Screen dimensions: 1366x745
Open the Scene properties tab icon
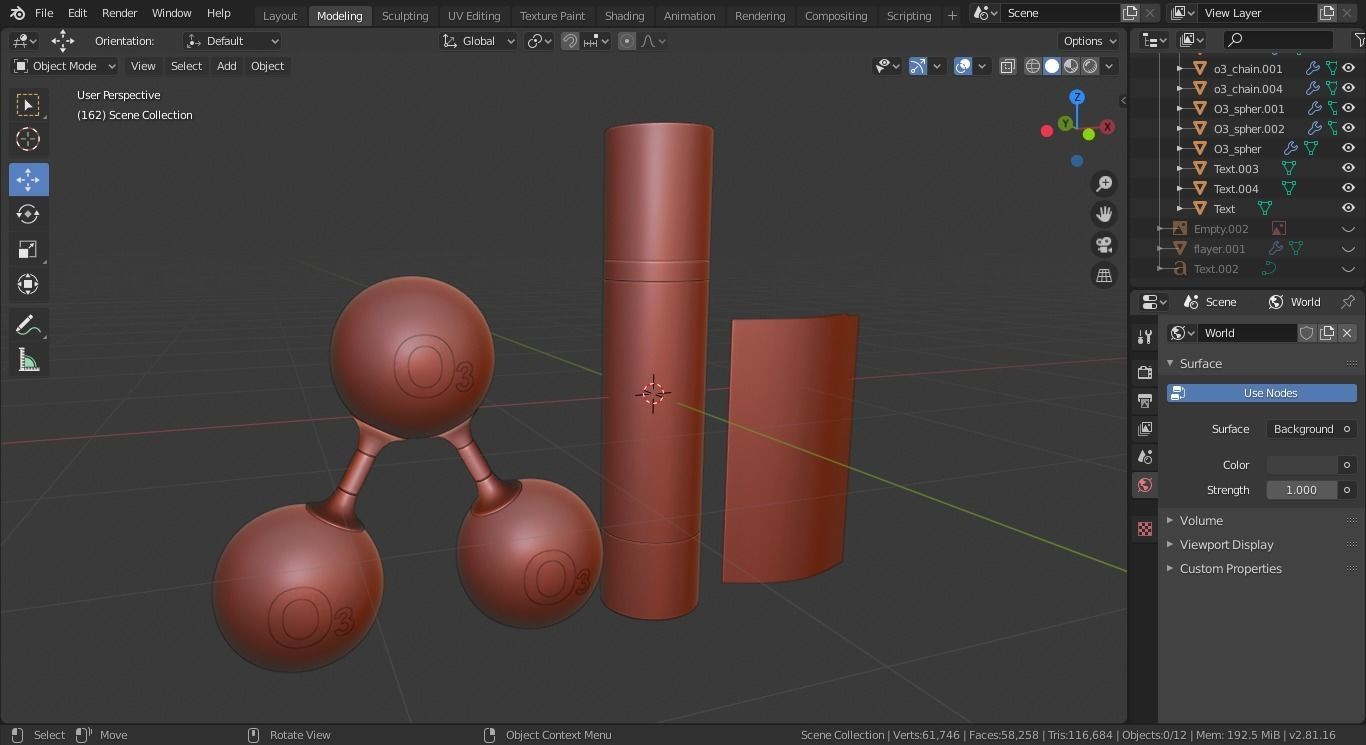1145,456
